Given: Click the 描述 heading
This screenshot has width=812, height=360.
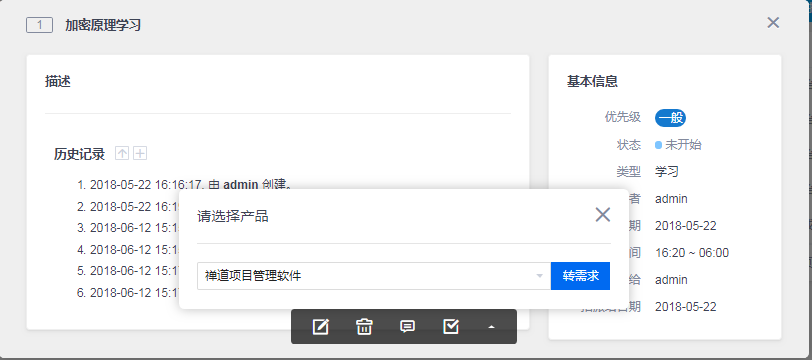Looking at the screenshot, I should [58, 81].
